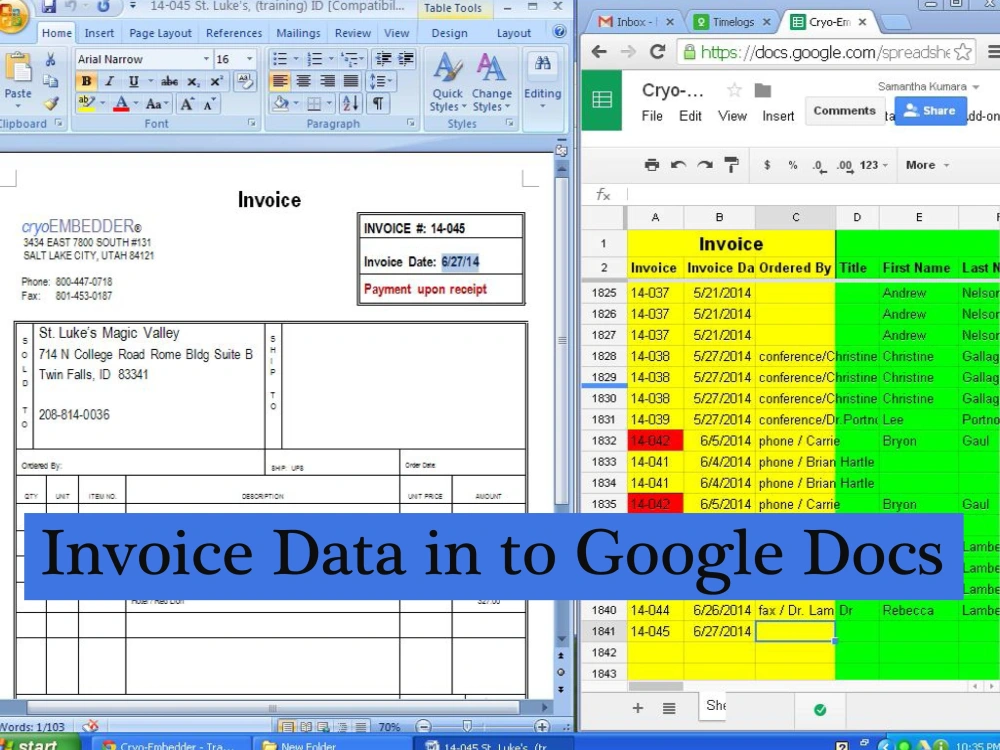
Task: Click the yellow text highlight color
Action: click(x=85, y=103)
